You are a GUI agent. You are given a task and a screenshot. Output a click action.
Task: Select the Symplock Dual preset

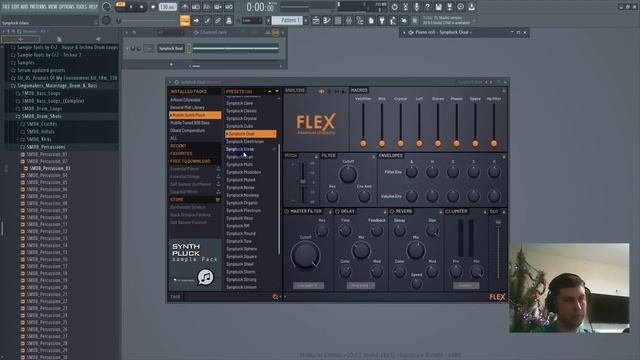[251, 134]
